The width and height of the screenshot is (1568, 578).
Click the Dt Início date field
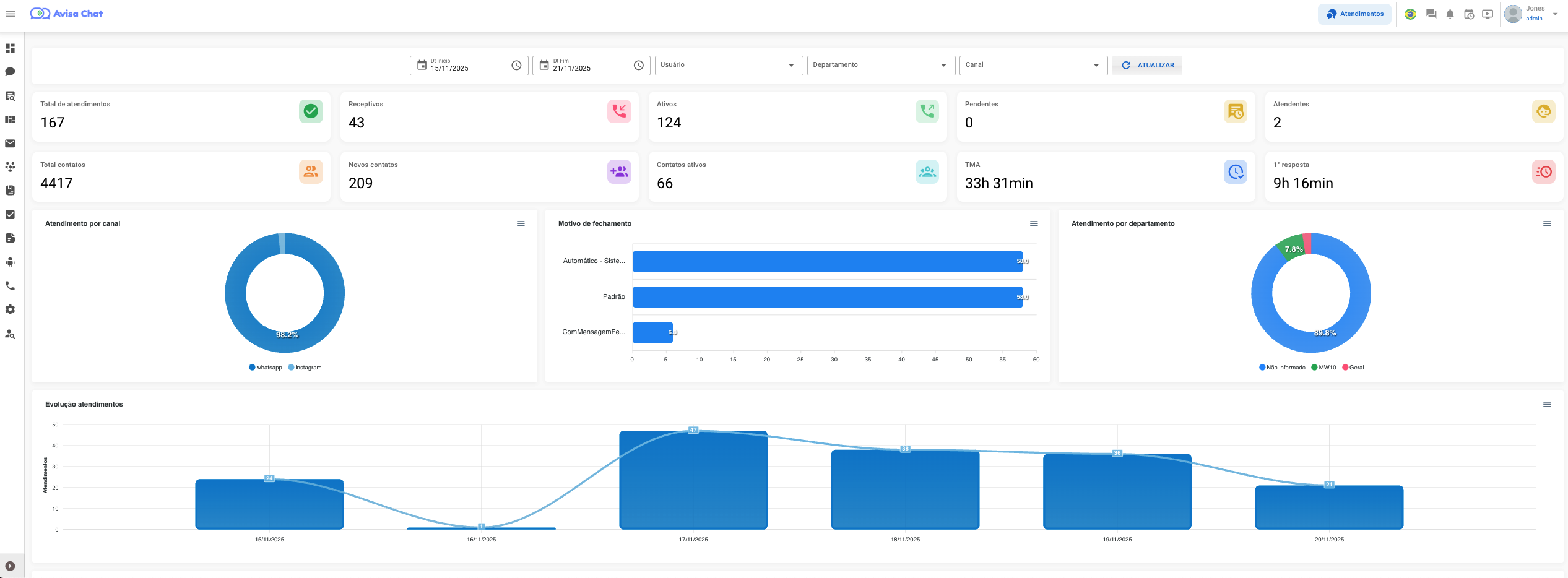point(469,66)
